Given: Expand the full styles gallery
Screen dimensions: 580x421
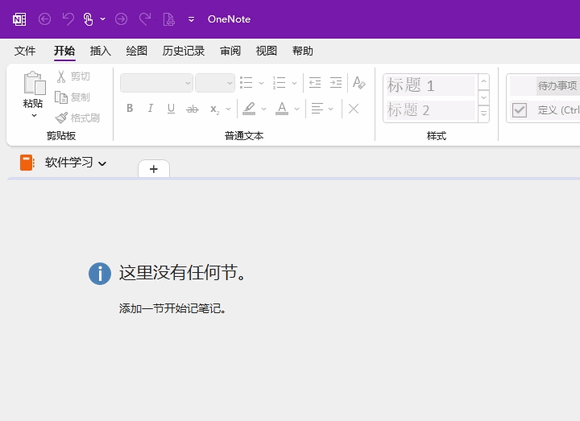Looking at the screenshot, I should tap(484, 114).
